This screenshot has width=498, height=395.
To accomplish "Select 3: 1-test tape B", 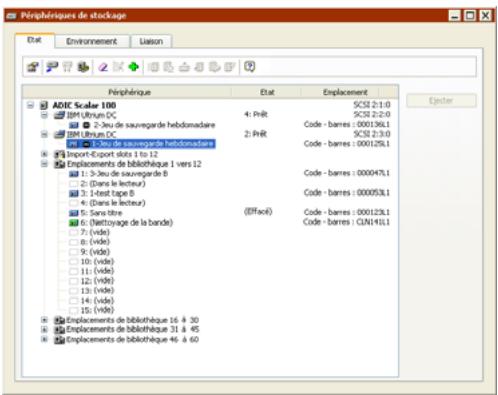I will click(108, 193).
